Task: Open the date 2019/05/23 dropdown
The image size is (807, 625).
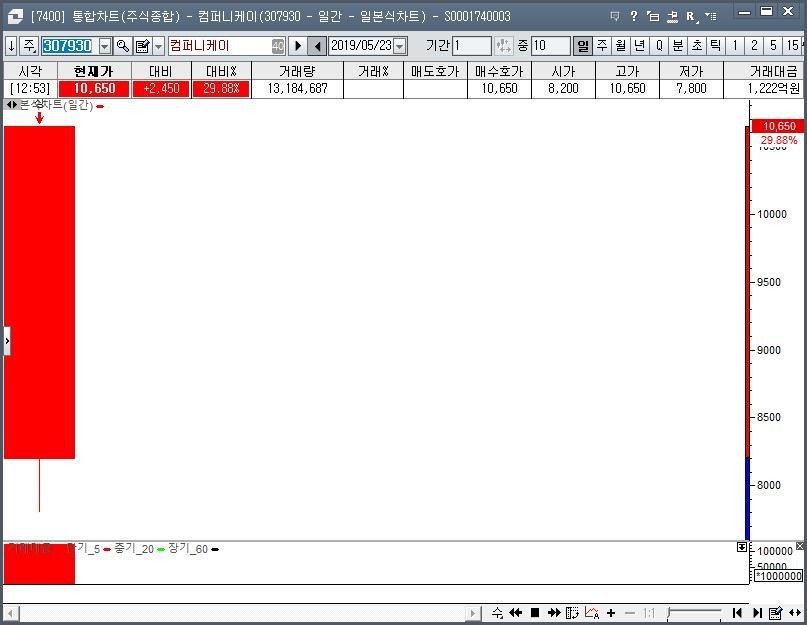Action: pyautogui.click(x=400, y=46)
